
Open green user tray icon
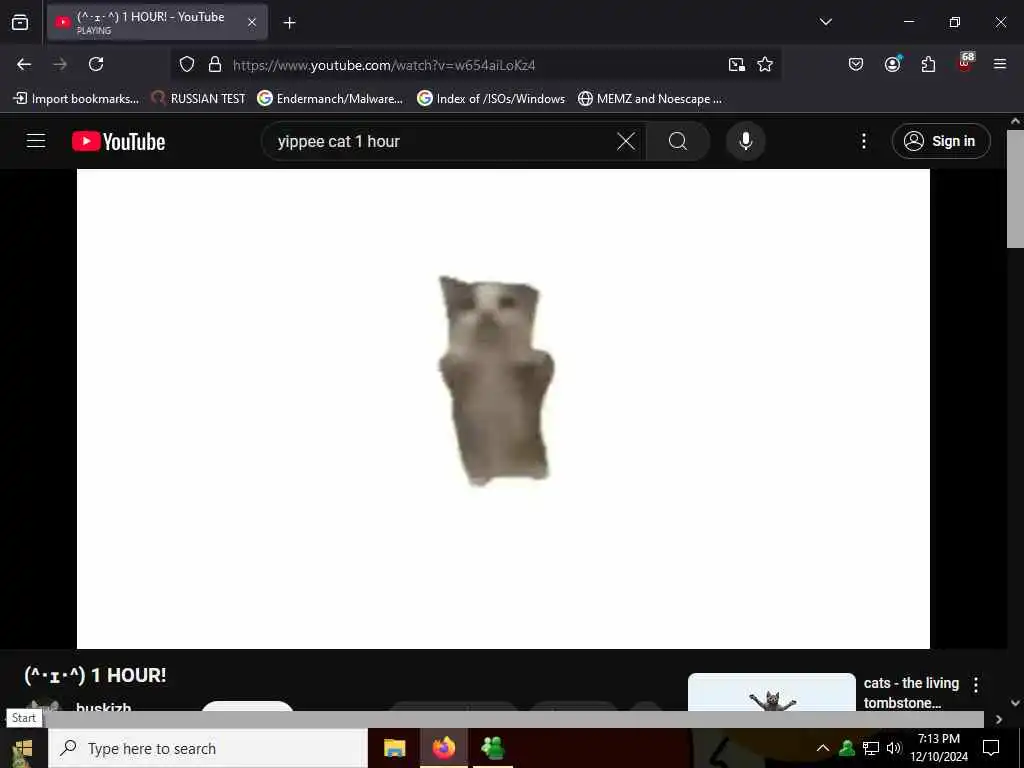(847, 748)
